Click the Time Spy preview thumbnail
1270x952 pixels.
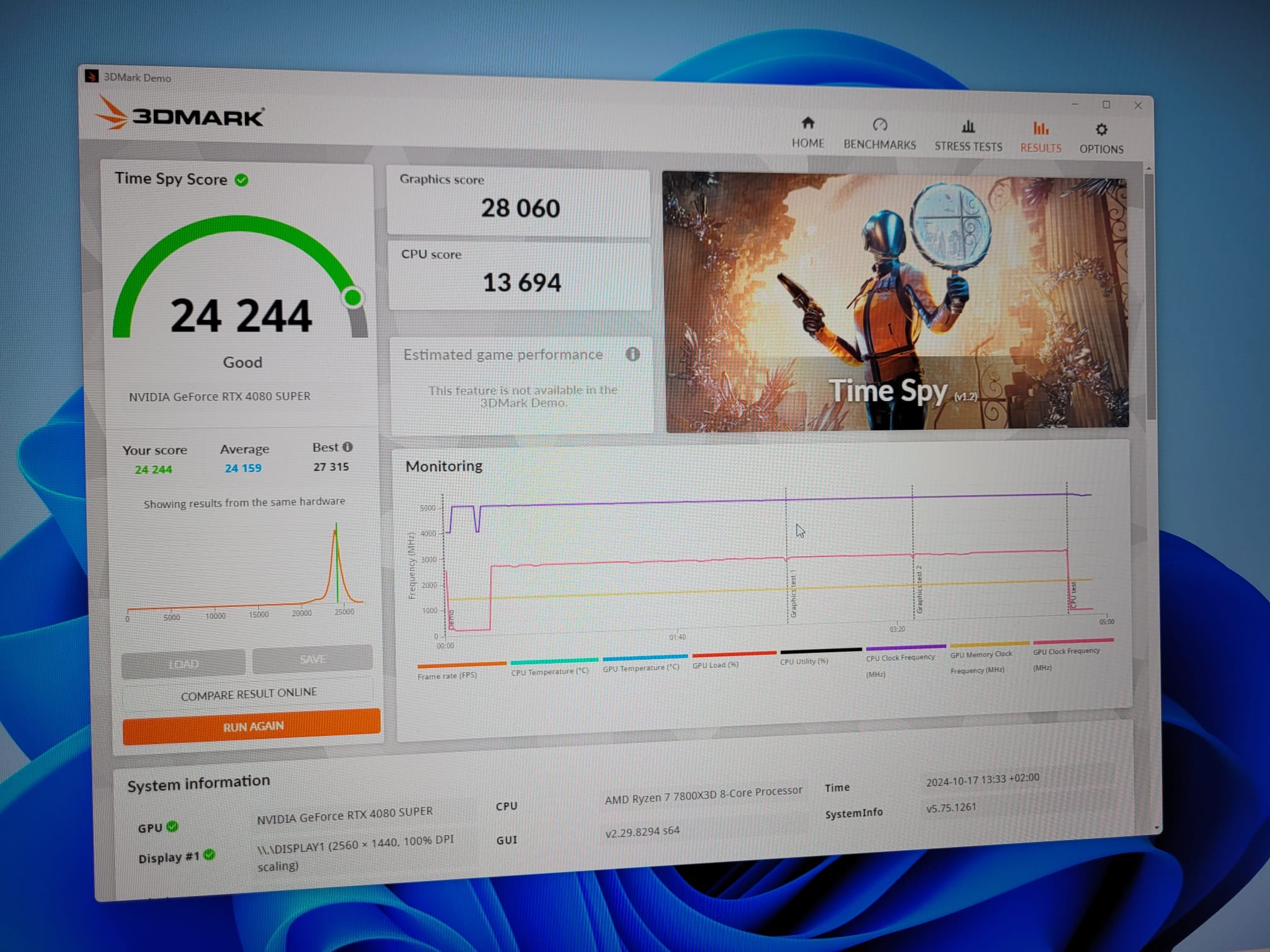tap(896, 302)
